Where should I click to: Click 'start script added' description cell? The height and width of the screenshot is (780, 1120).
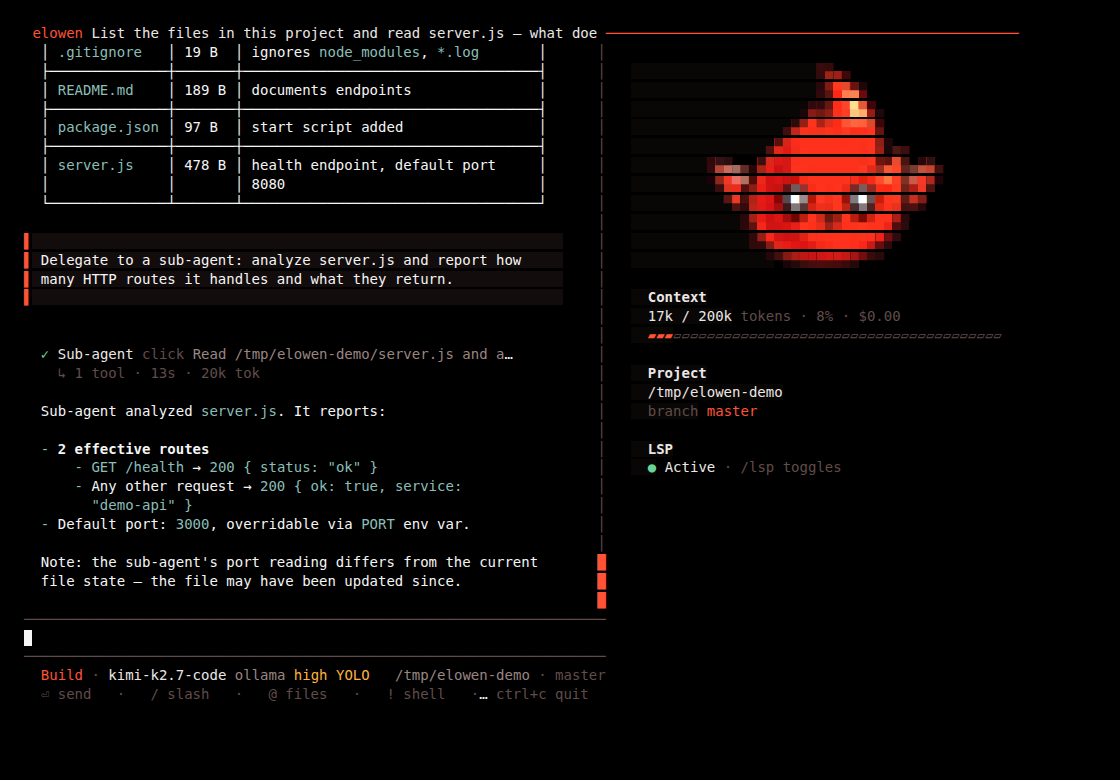coord(327,128)
